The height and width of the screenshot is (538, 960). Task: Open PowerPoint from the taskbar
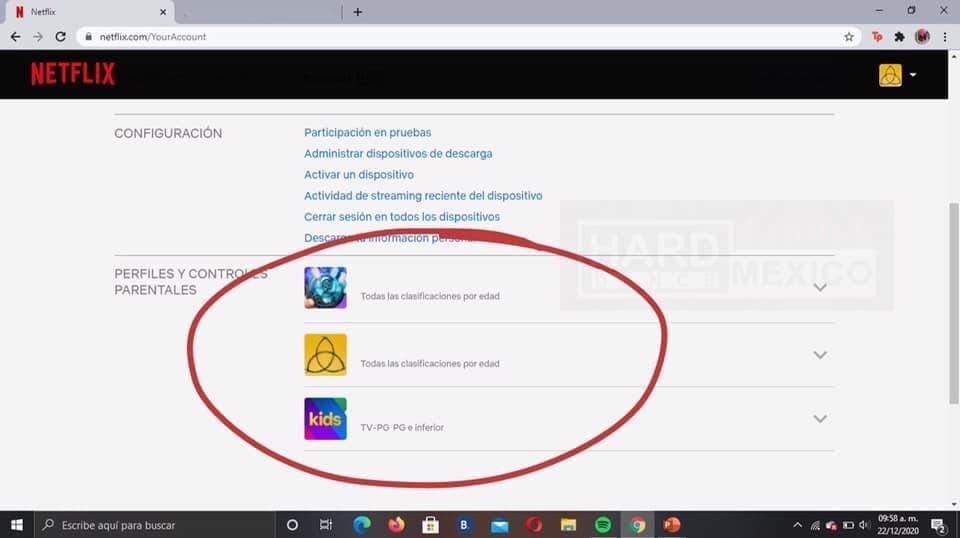pos(672,525)
